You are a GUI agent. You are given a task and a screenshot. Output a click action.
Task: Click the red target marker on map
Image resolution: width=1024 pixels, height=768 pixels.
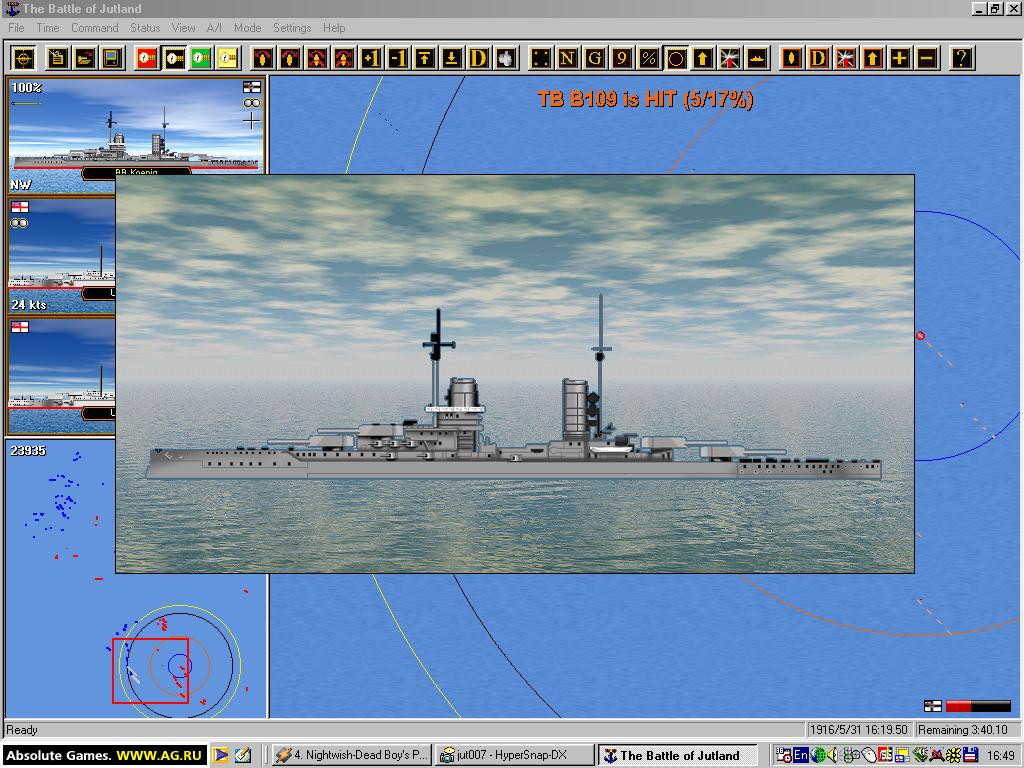[x=920, y=336]
